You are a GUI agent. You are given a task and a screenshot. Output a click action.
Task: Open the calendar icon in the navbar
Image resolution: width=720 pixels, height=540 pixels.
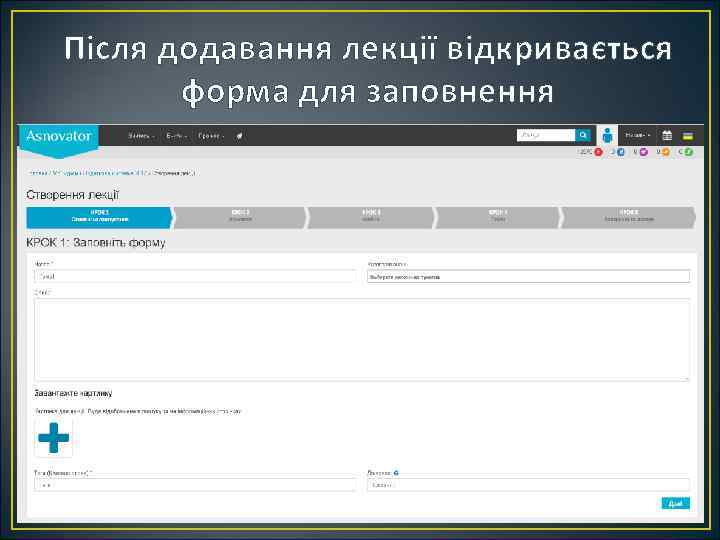coord(667,135)
